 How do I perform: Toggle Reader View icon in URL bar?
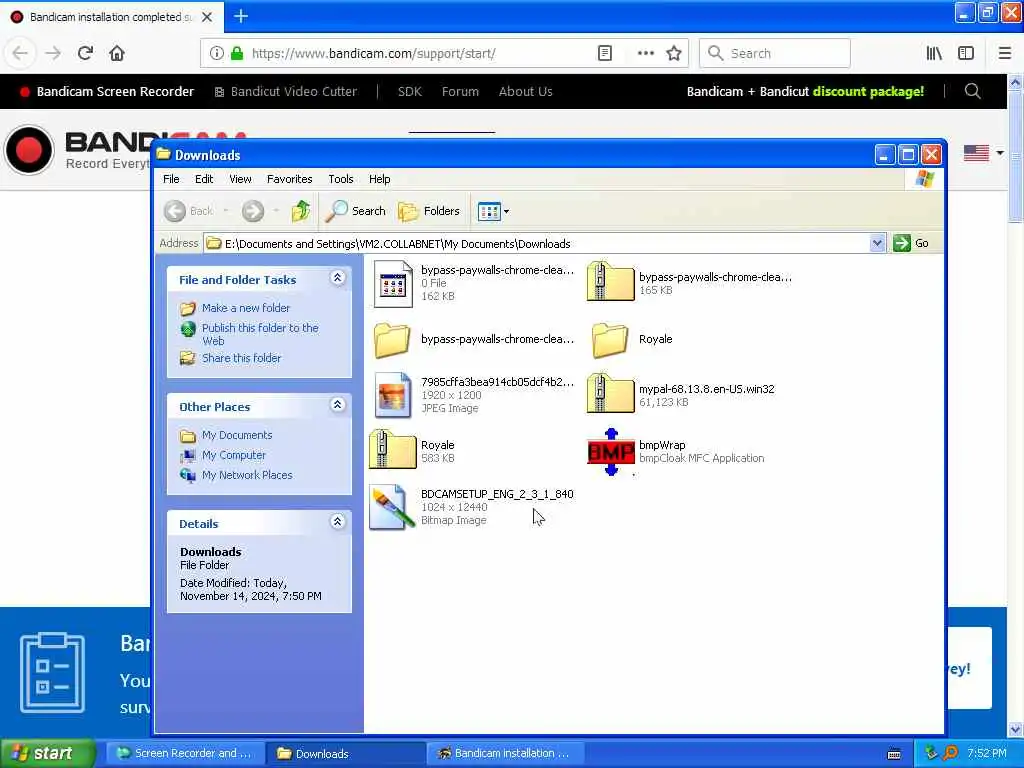pyautogui.click(x=605, y=53)
